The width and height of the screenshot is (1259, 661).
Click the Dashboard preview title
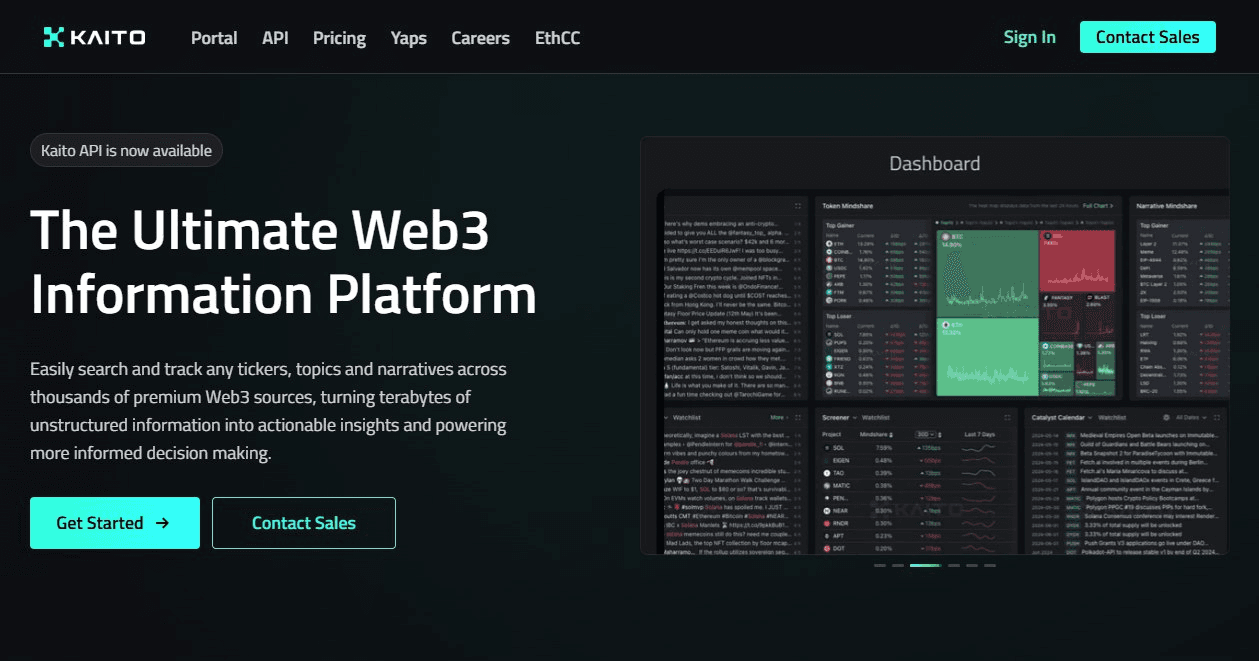coord(935,164)
